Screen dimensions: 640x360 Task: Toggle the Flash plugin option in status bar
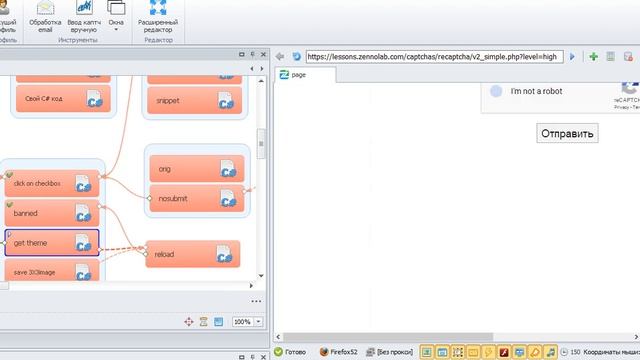pyautogui.click(x=504, y=352)
